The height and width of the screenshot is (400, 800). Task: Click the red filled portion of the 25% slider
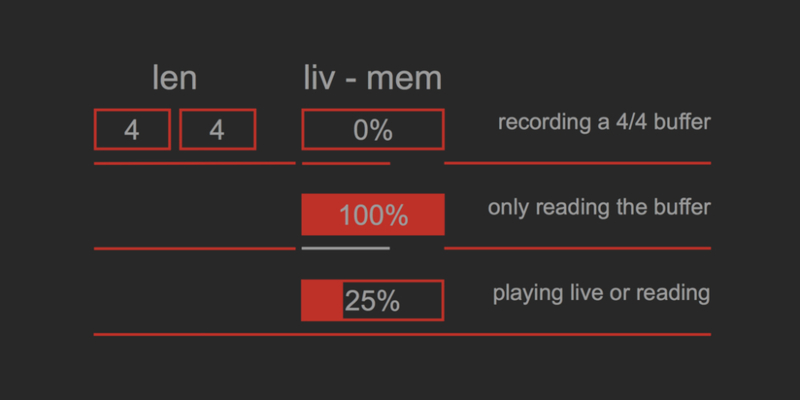pos(322,301)
